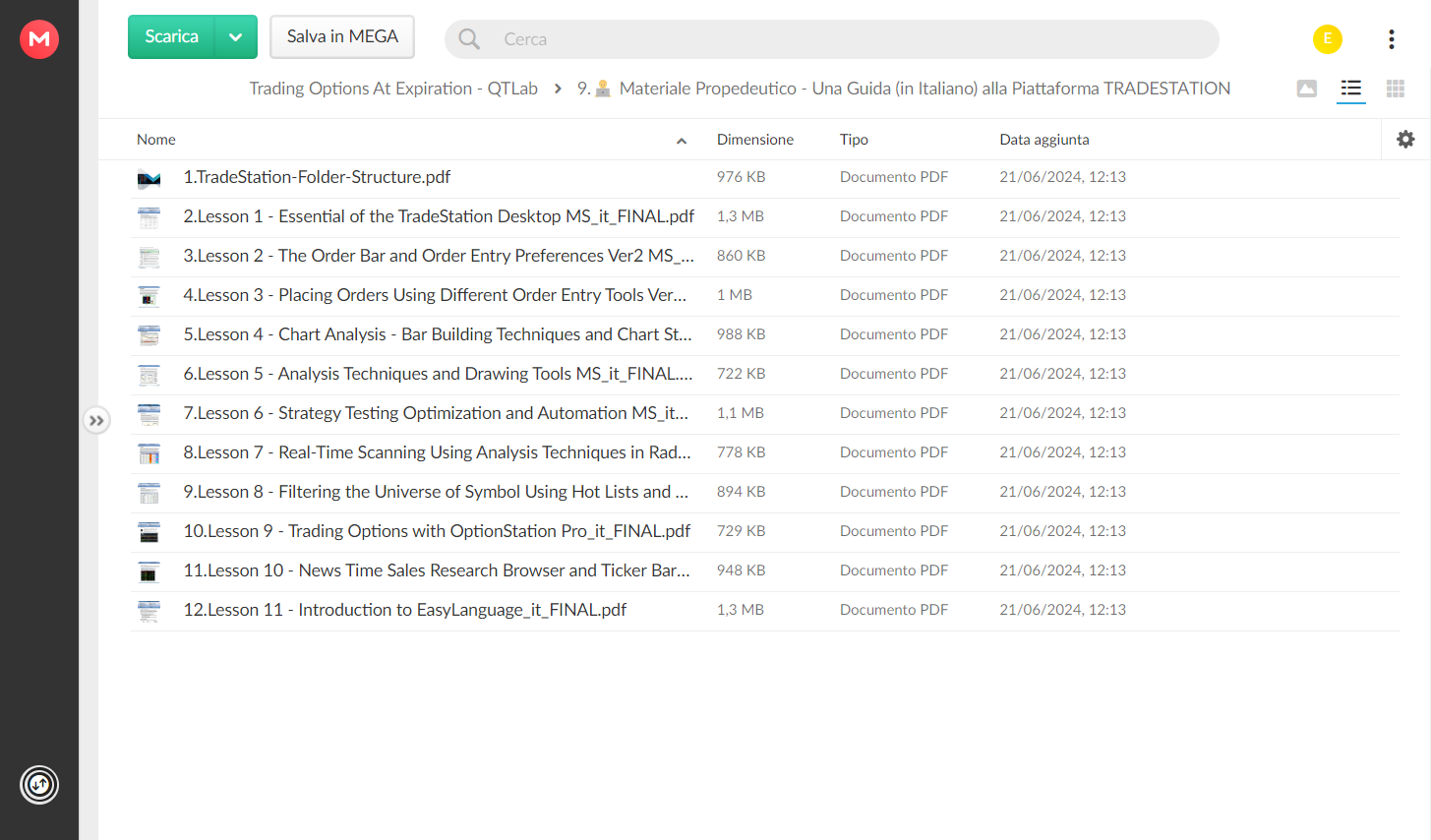Toggle sort order arrow on Nome column
This screenshot has width=1431, height=840.
pos(681,141)
